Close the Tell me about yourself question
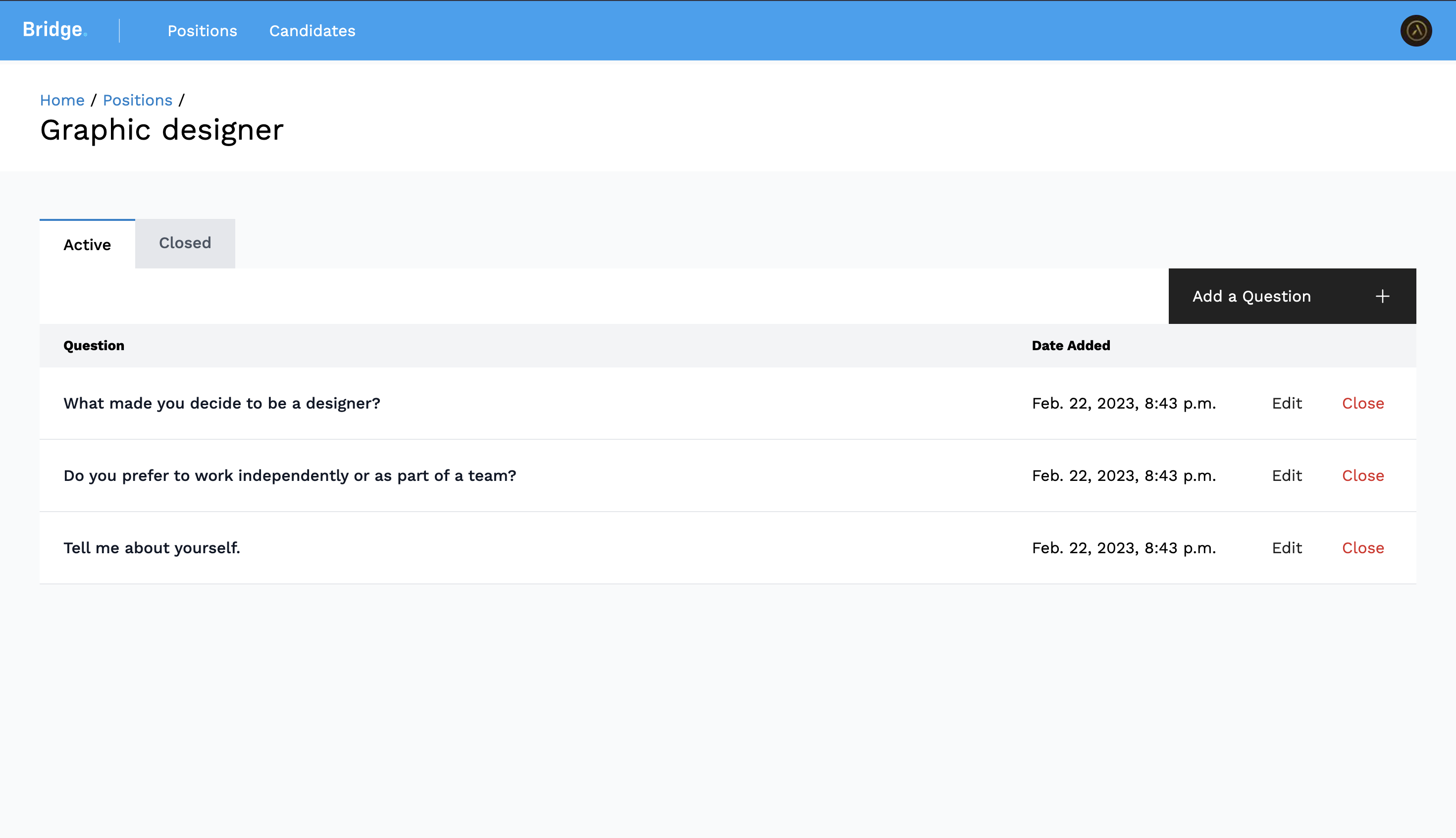The image size is (1456, 838). pyautogui.click(x=1362, y=548)
